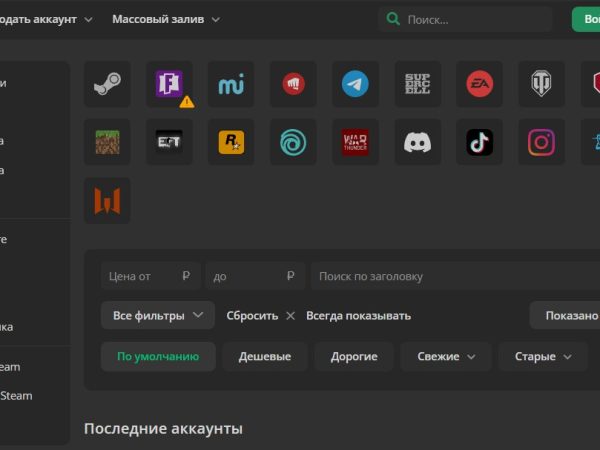Select the miHoYo category icon
The width and height of the screenshot is (600, 450).
[231, 84]
